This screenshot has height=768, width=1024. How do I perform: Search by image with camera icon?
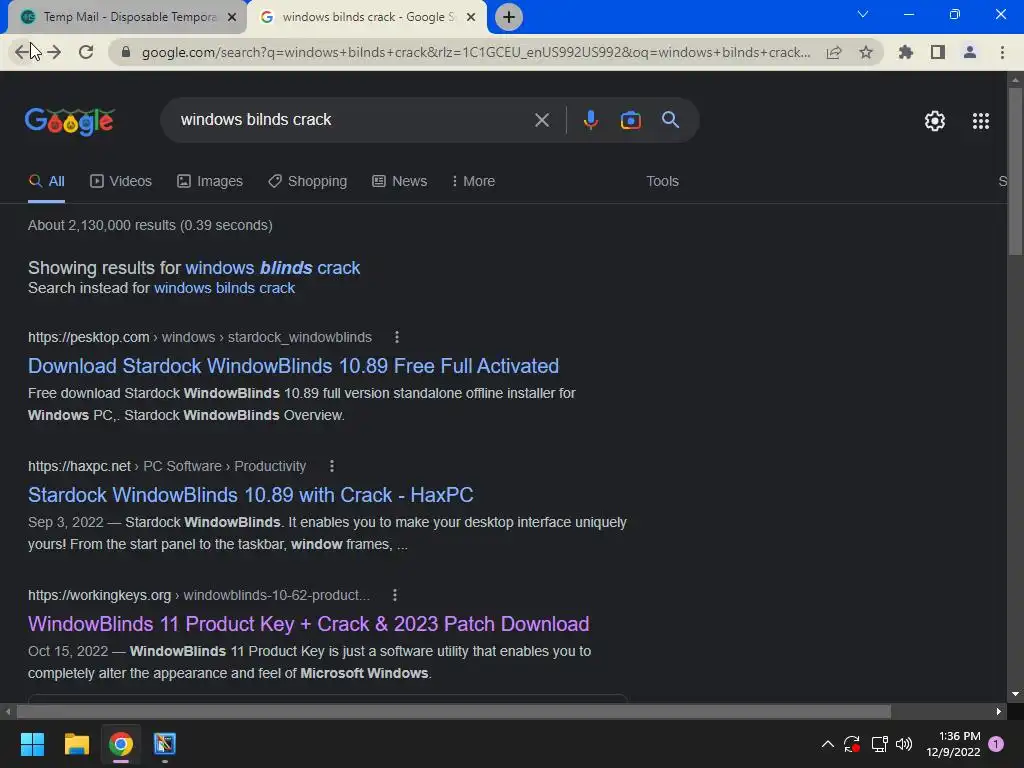pos(630,120)
